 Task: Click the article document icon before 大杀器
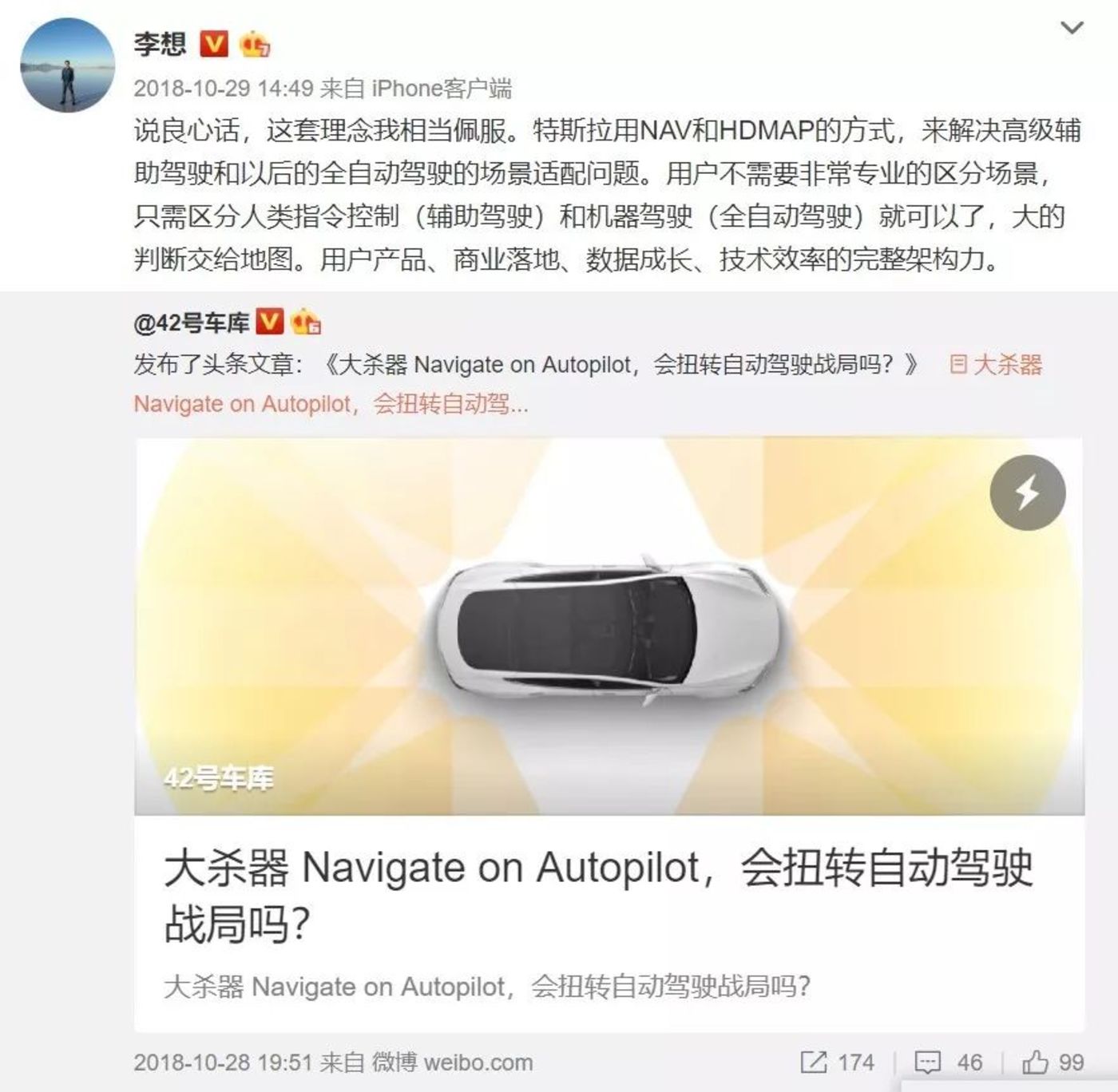tap(958, 365)
